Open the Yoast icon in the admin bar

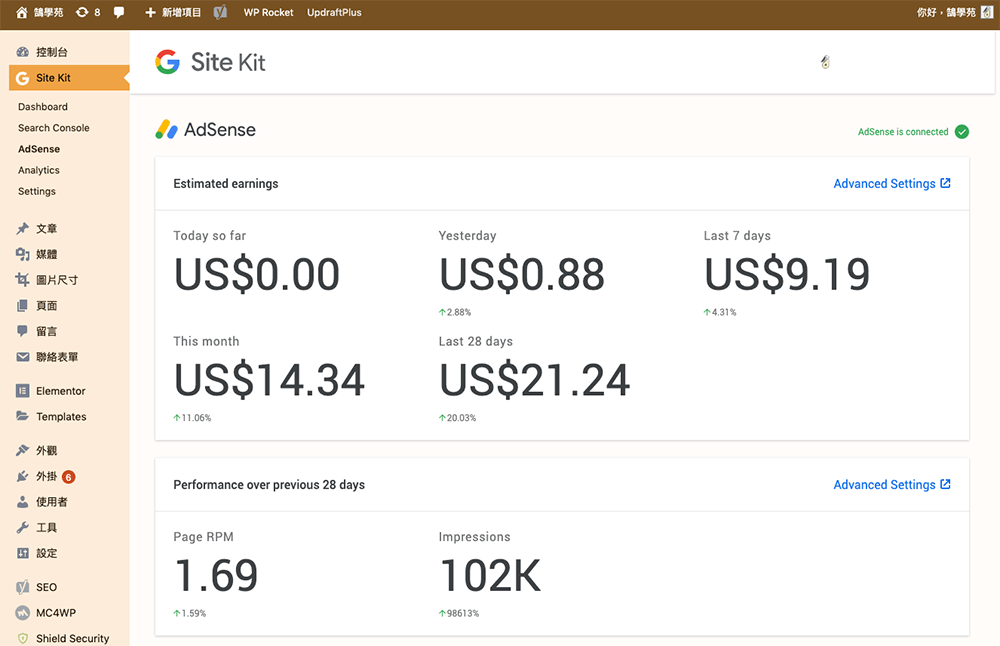pyautogui.click(x=220, y=12)
